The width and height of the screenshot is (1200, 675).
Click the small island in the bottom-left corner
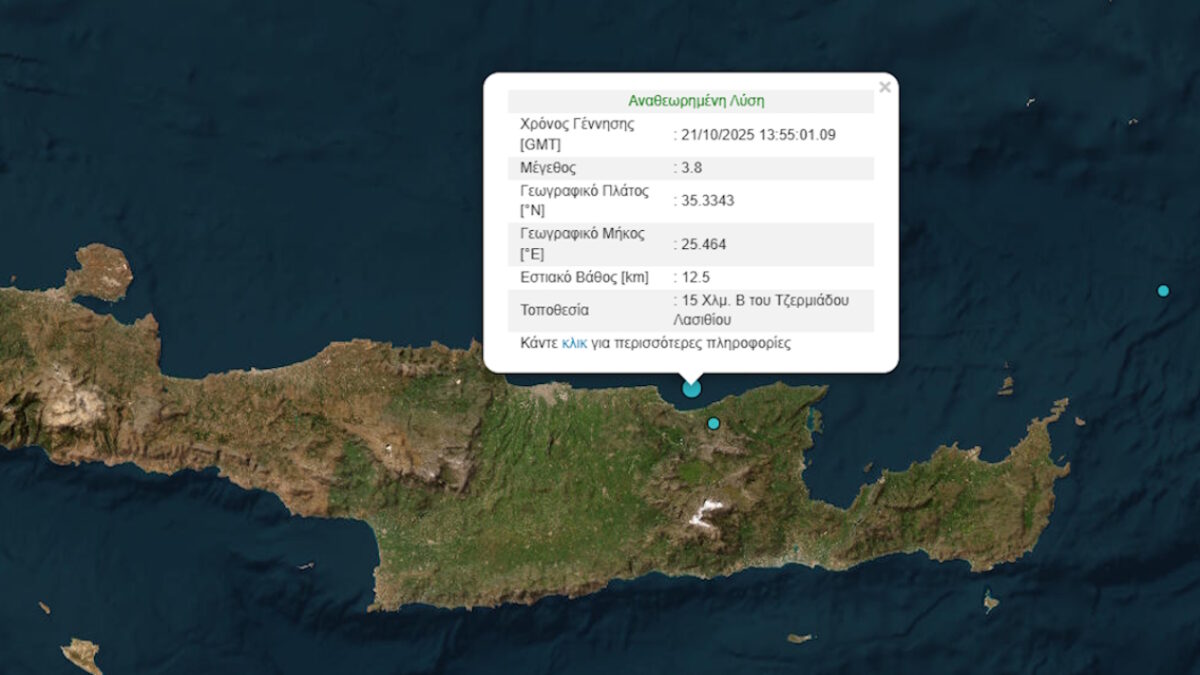pos(82,654)
